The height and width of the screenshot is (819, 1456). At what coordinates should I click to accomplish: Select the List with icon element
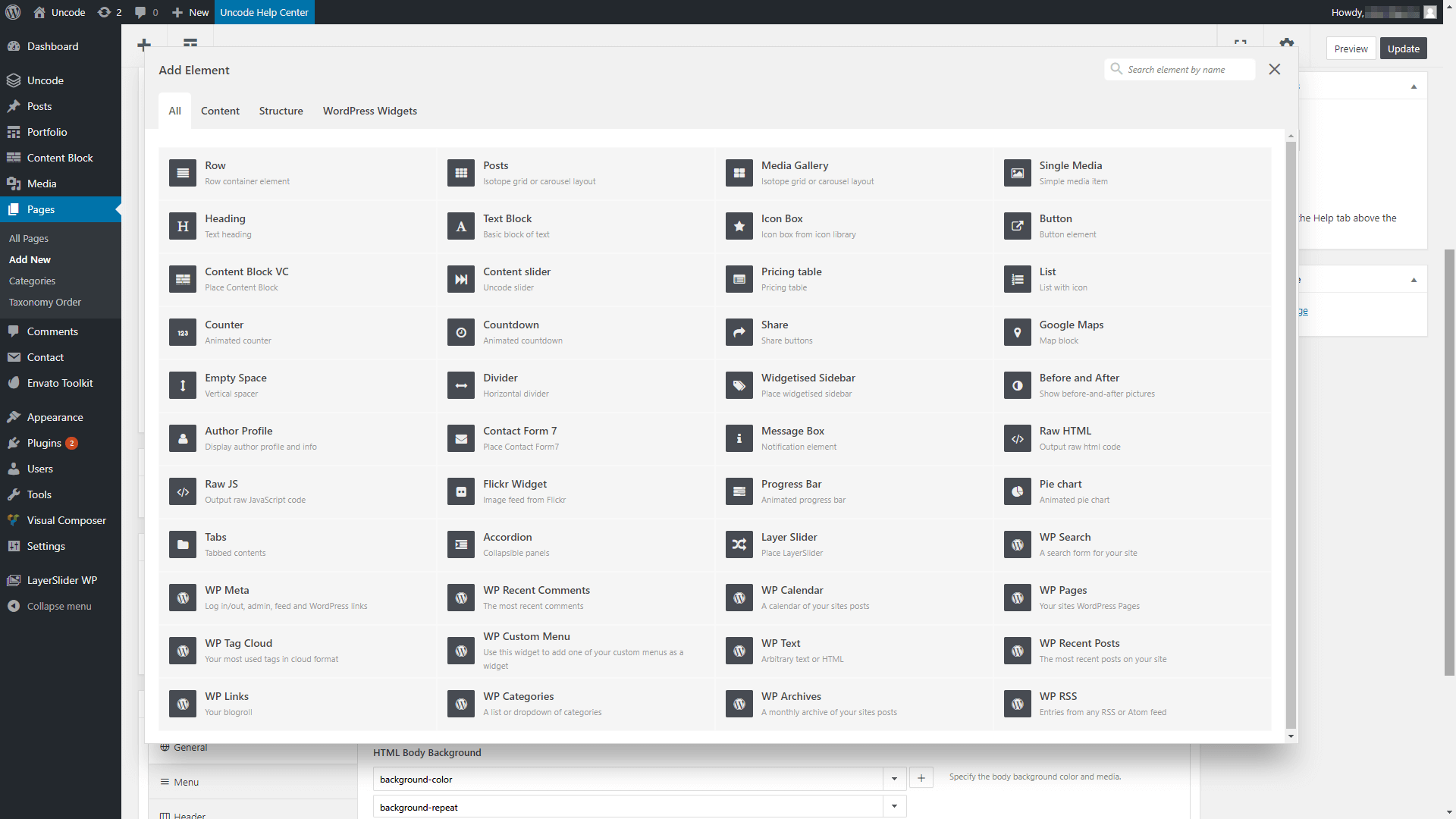pos(1018,279)
